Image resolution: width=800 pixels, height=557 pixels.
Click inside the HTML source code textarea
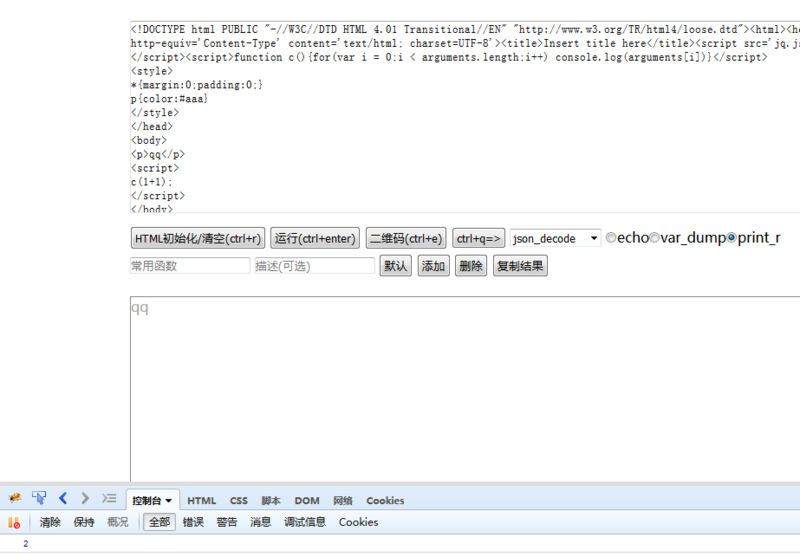(465, 117)
